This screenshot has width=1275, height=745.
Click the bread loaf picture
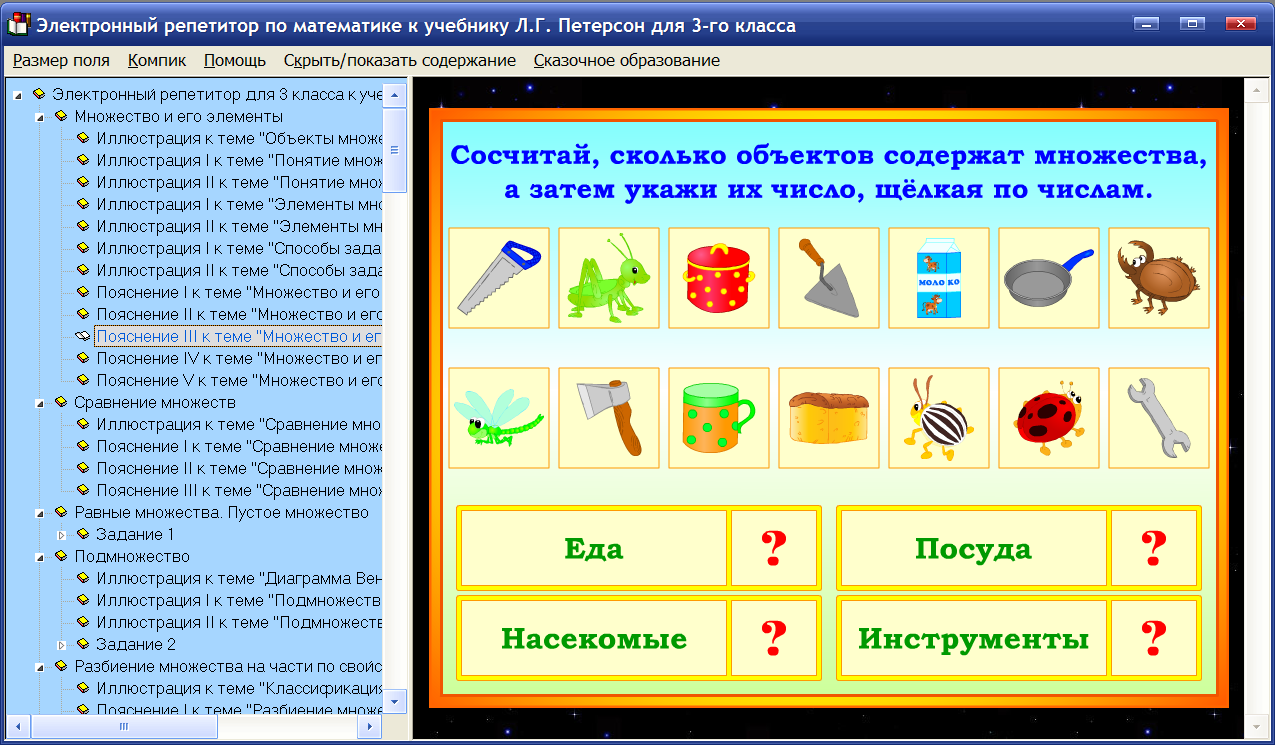pyautogui.click(x=828, y=418)
